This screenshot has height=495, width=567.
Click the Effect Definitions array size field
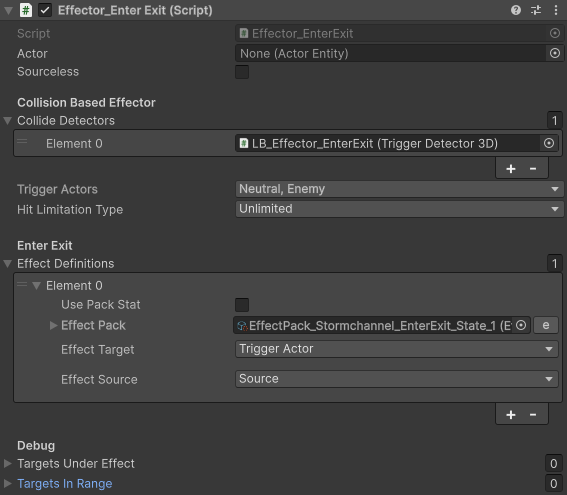click(554, 264)
